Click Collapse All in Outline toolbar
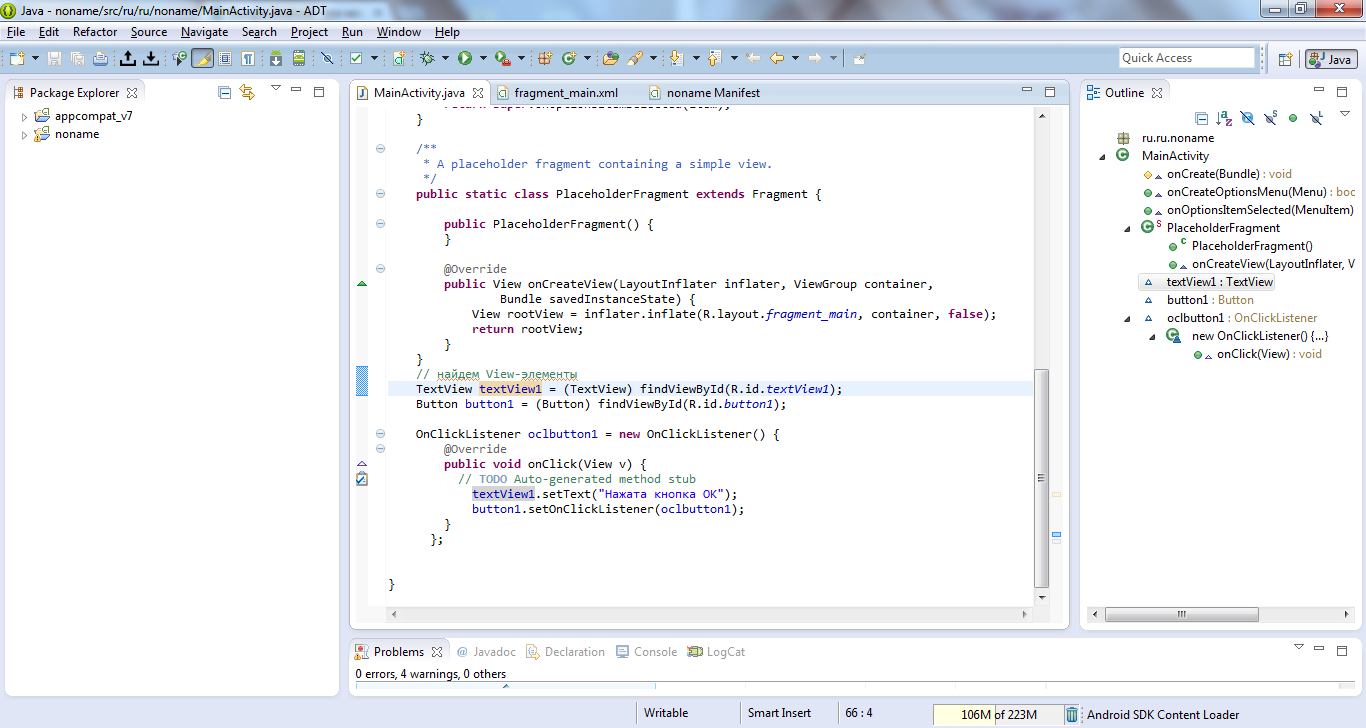The image size is (1366, 728). [x=1201, y=118]
